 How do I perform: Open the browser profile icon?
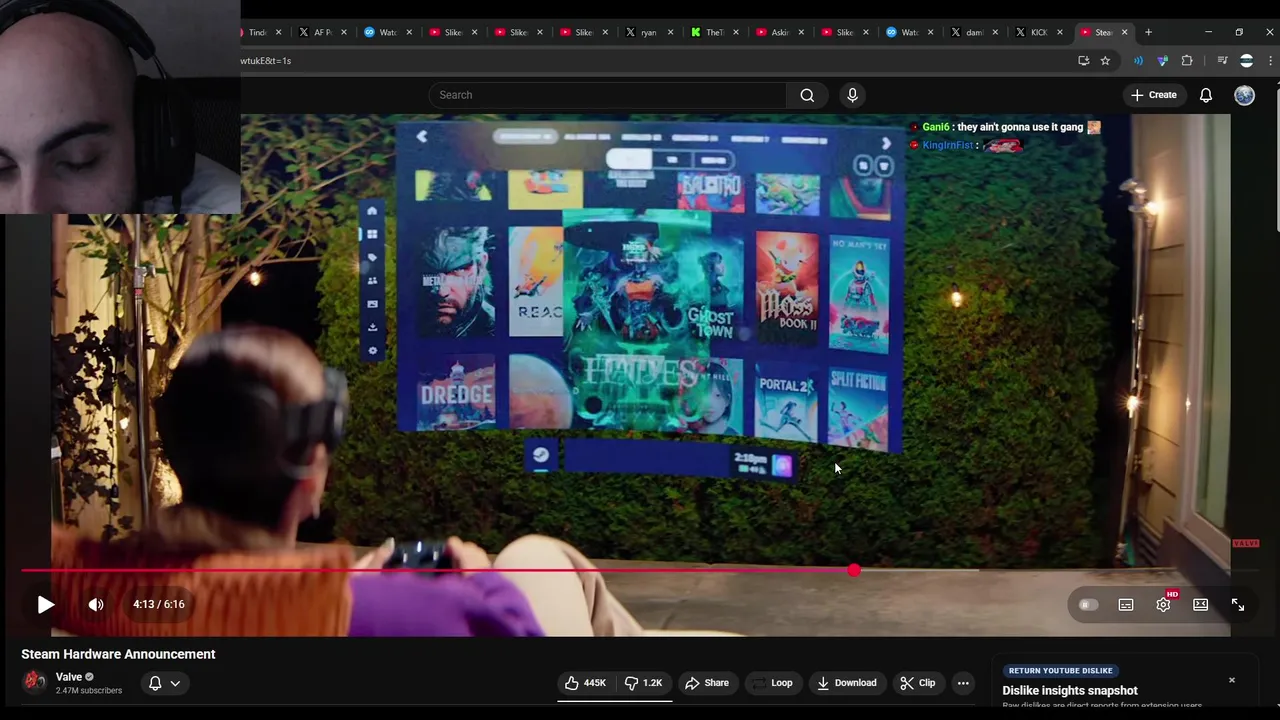tap(1246, 61)
